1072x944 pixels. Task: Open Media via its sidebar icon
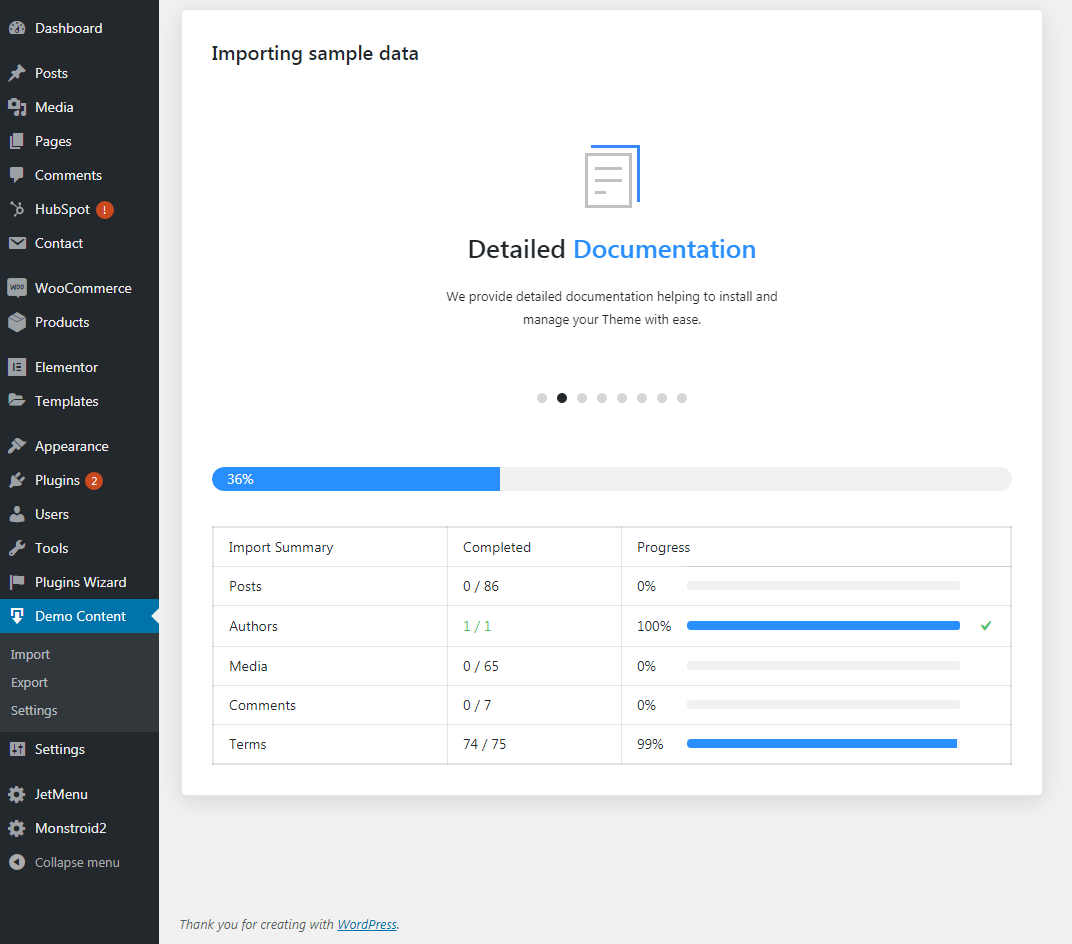[x=17, y=107]
